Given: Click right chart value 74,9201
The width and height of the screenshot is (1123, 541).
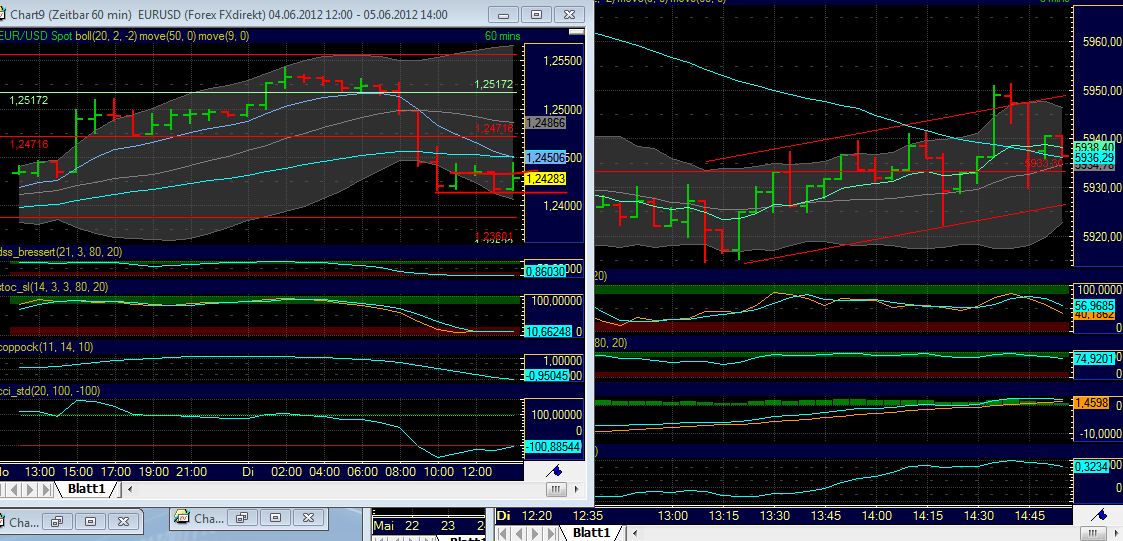Looking at the screenshot, I should pos(1094,357).
